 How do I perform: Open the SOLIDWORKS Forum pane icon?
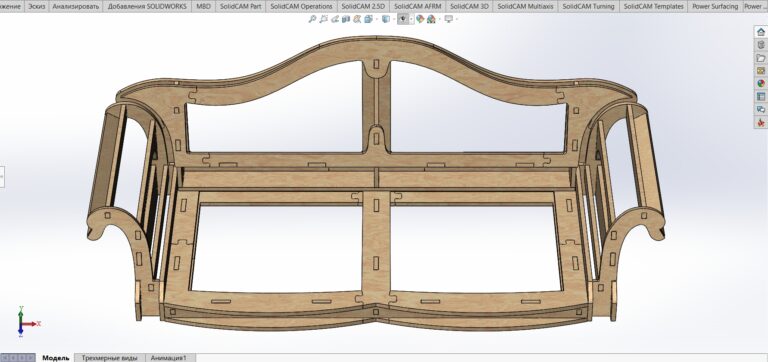[761, 109]
